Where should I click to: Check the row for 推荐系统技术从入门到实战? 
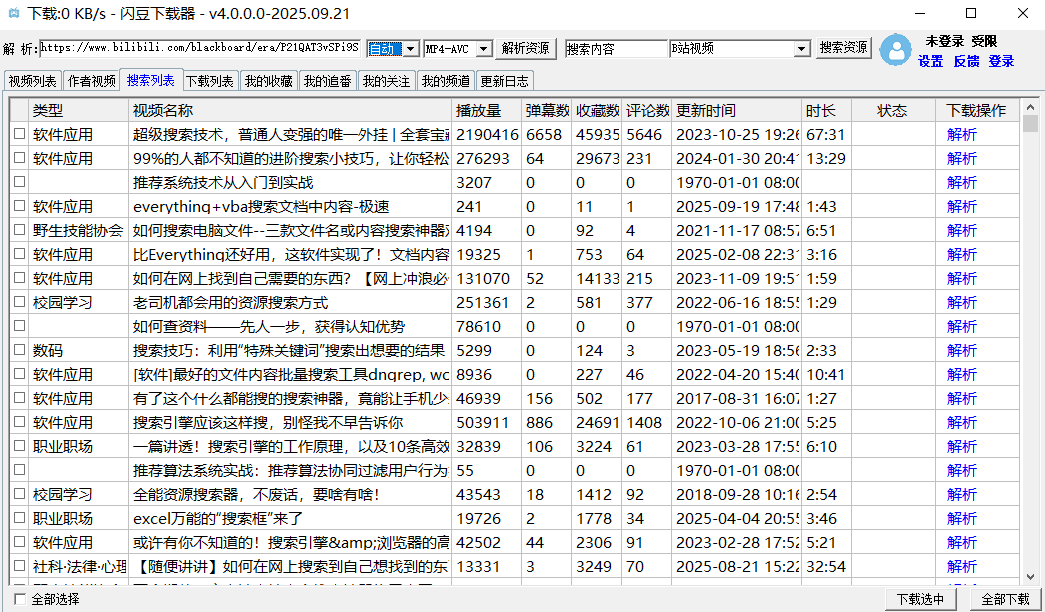coord(17,182)
